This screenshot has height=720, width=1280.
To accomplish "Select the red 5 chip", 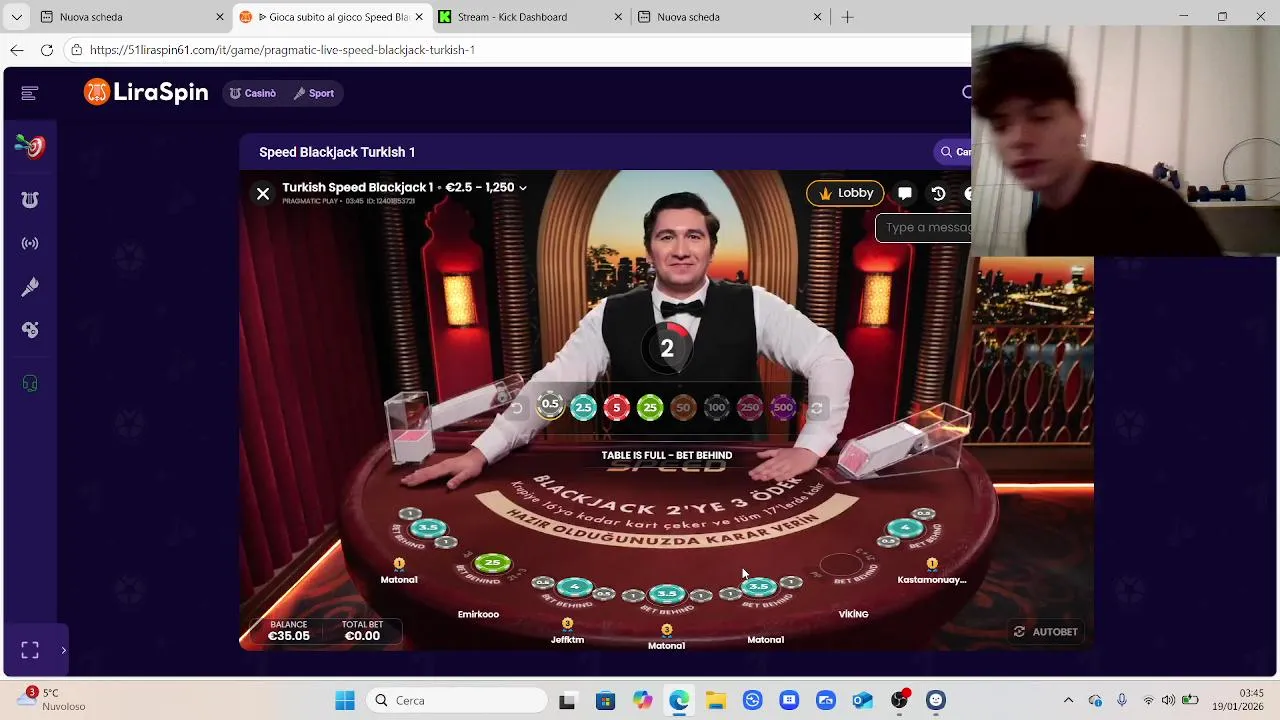I will point(617,407).
